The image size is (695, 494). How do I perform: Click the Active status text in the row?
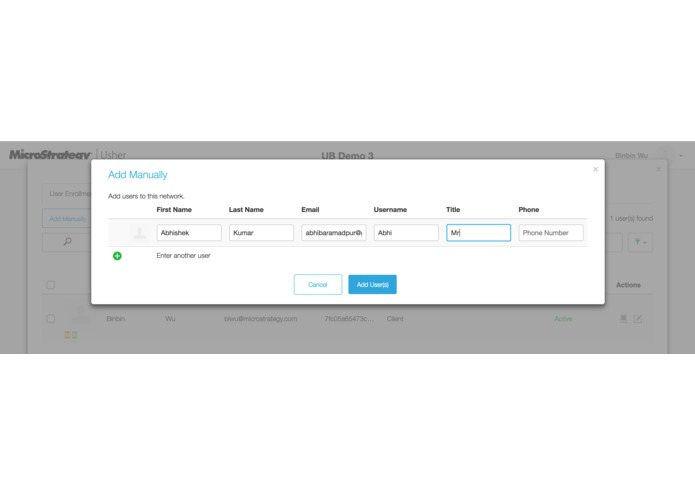coord(563,319)
